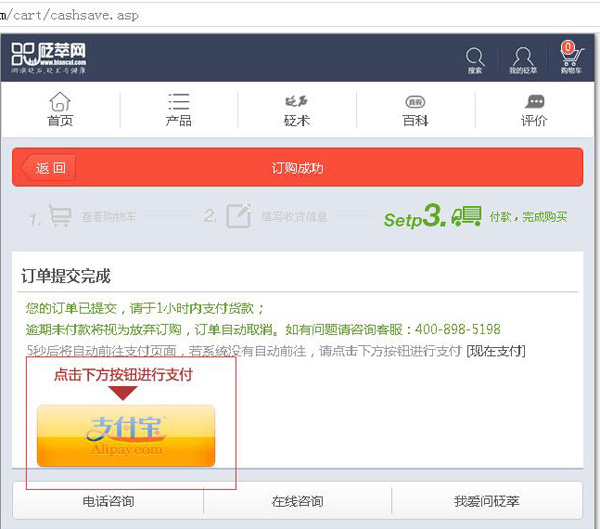Click the step 1 shopping cart icon

pyautogui.click(x=60, y=216)
